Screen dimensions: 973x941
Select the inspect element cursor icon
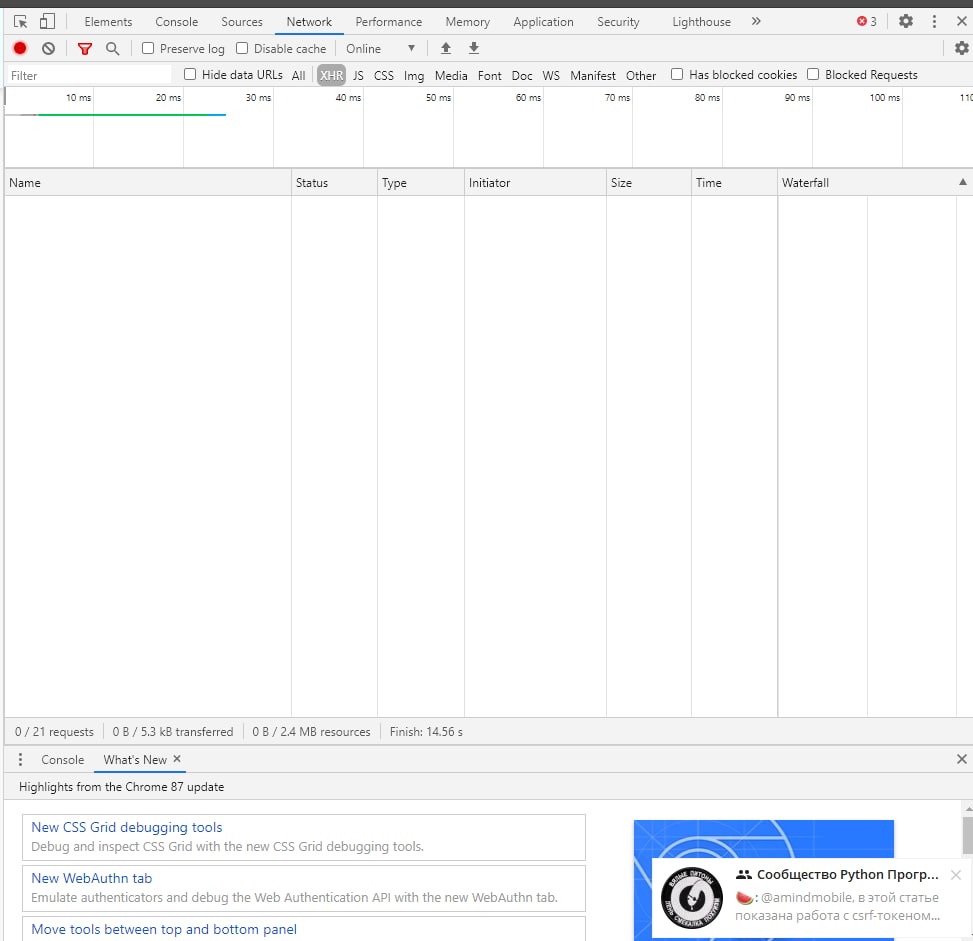coord(20,21)
